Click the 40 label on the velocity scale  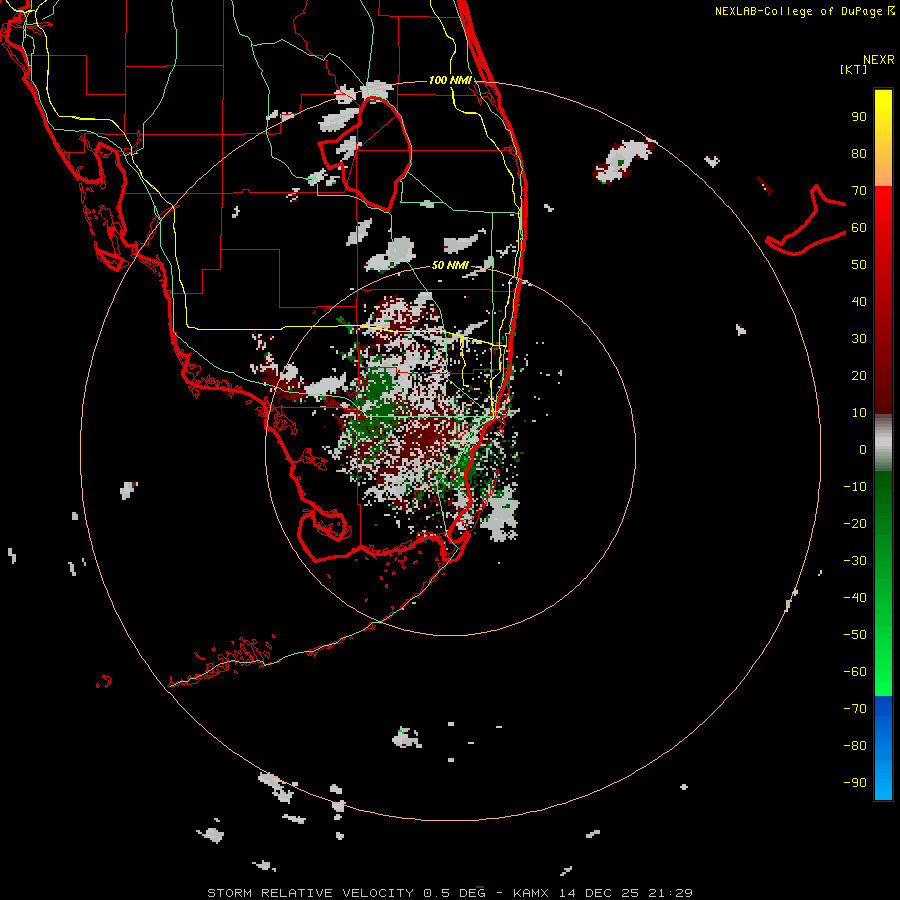(x=859, y=301)
